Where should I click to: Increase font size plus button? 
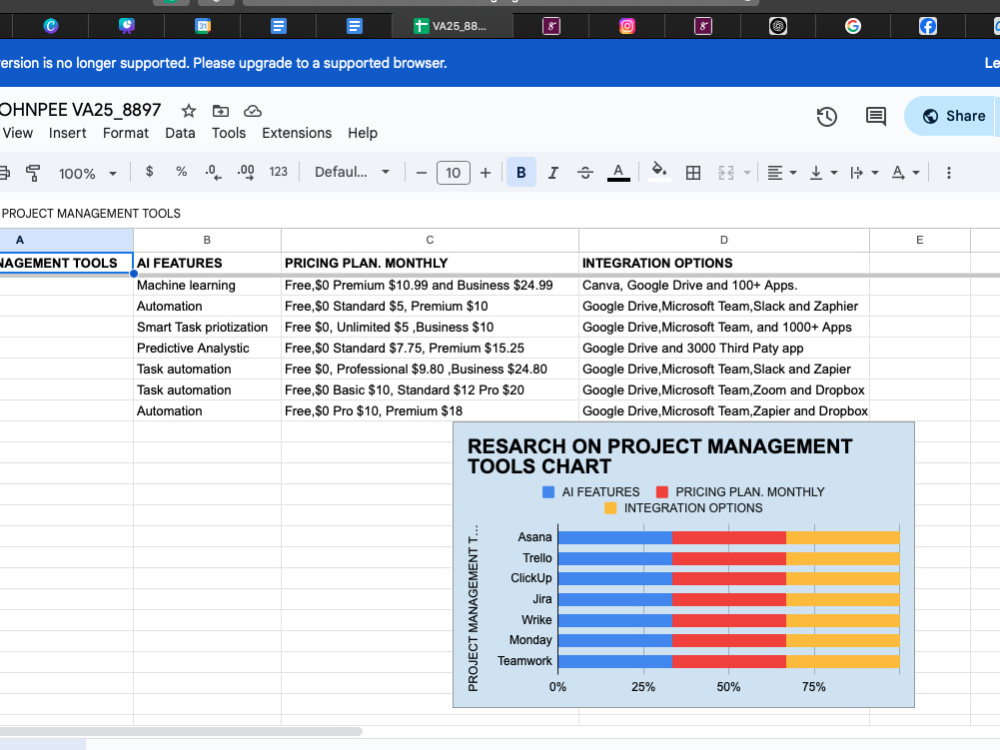(485, 173)
